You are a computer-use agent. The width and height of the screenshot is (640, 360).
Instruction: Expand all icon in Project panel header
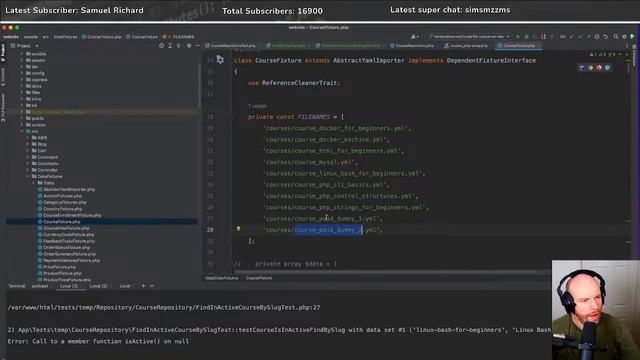[170, 46]
